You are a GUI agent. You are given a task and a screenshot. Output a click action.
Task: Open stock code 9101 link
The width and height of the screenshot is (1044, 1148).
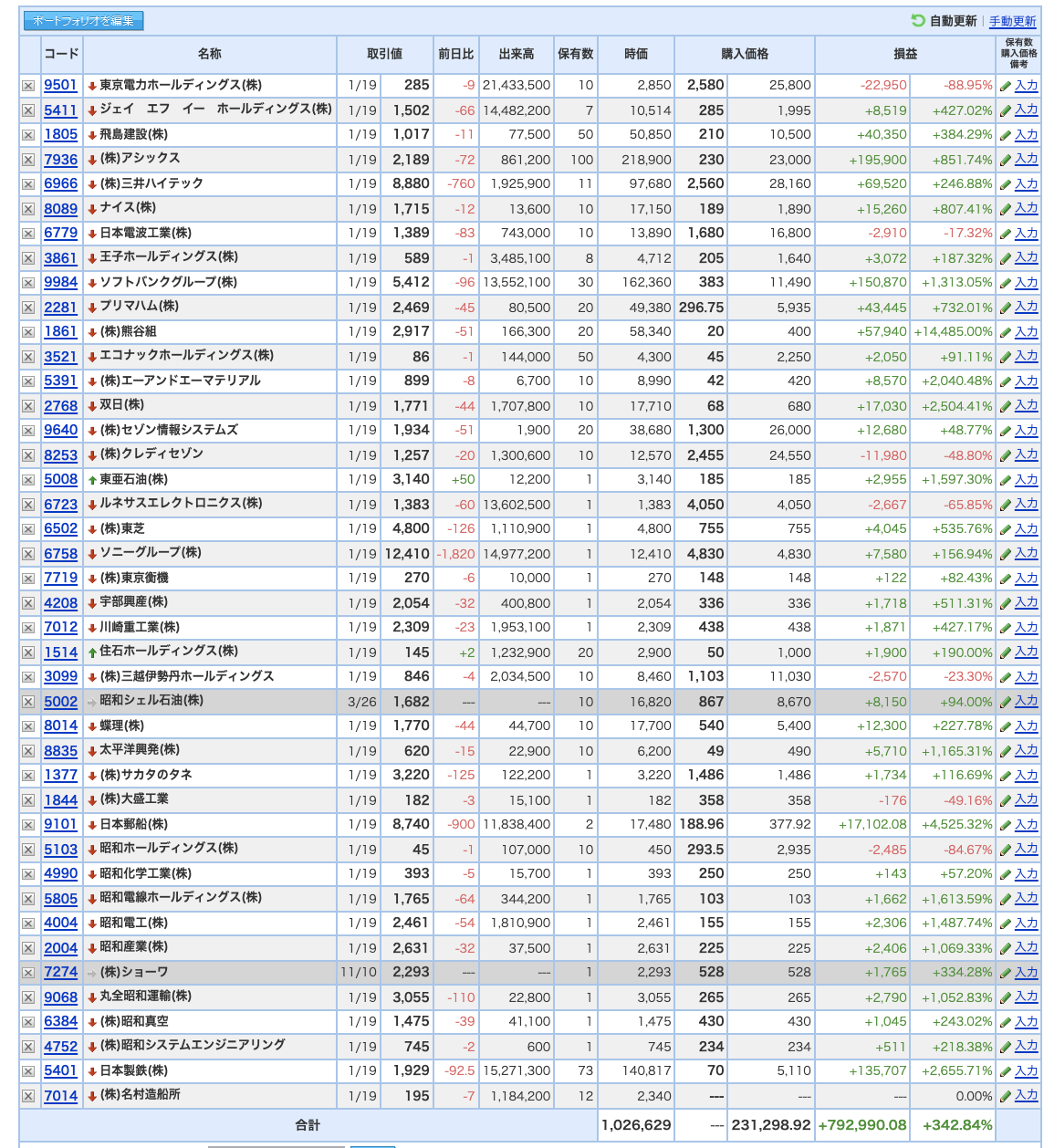tap(61, 824)
